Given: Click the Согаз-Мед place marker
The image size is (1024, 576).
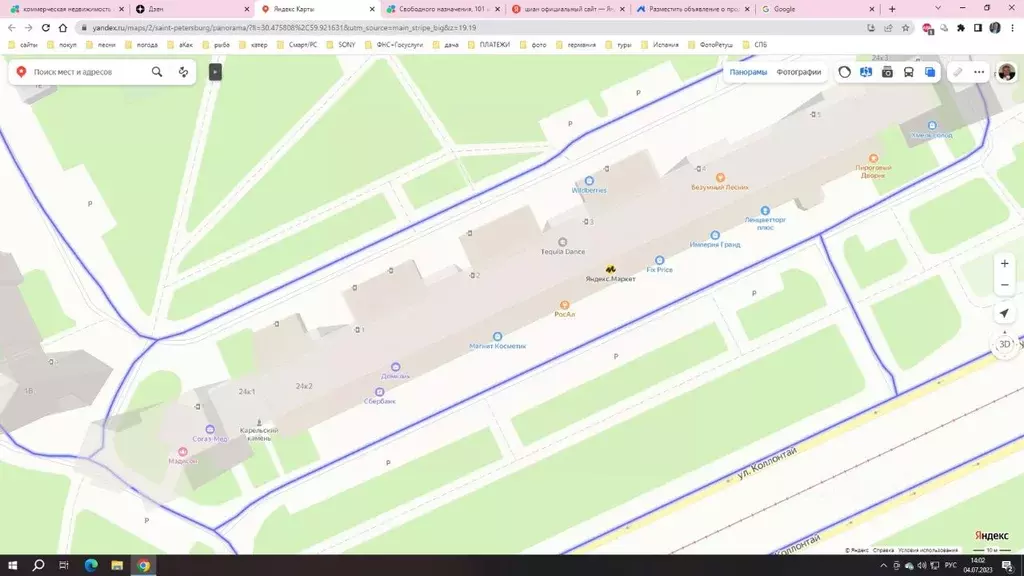Looking at the screenshot, I should point(210,430).
